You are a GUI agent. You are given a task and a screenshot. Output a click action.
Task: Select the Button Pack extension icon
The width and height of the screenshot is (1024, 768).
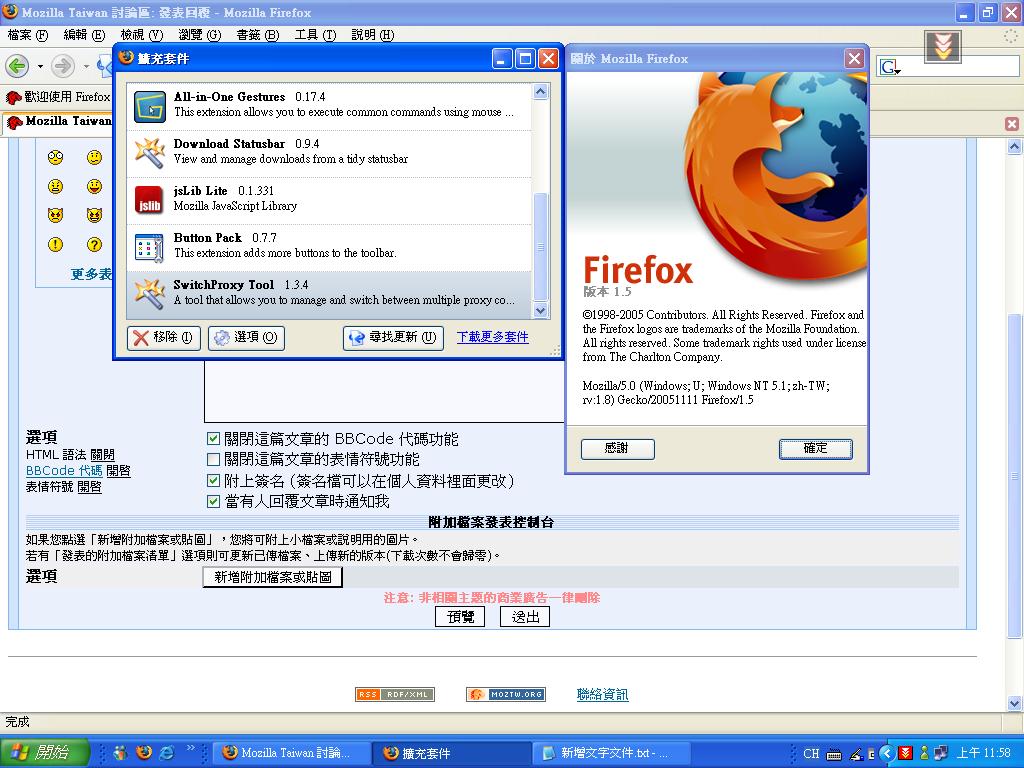pyautogui.click(x=150, y=248)
